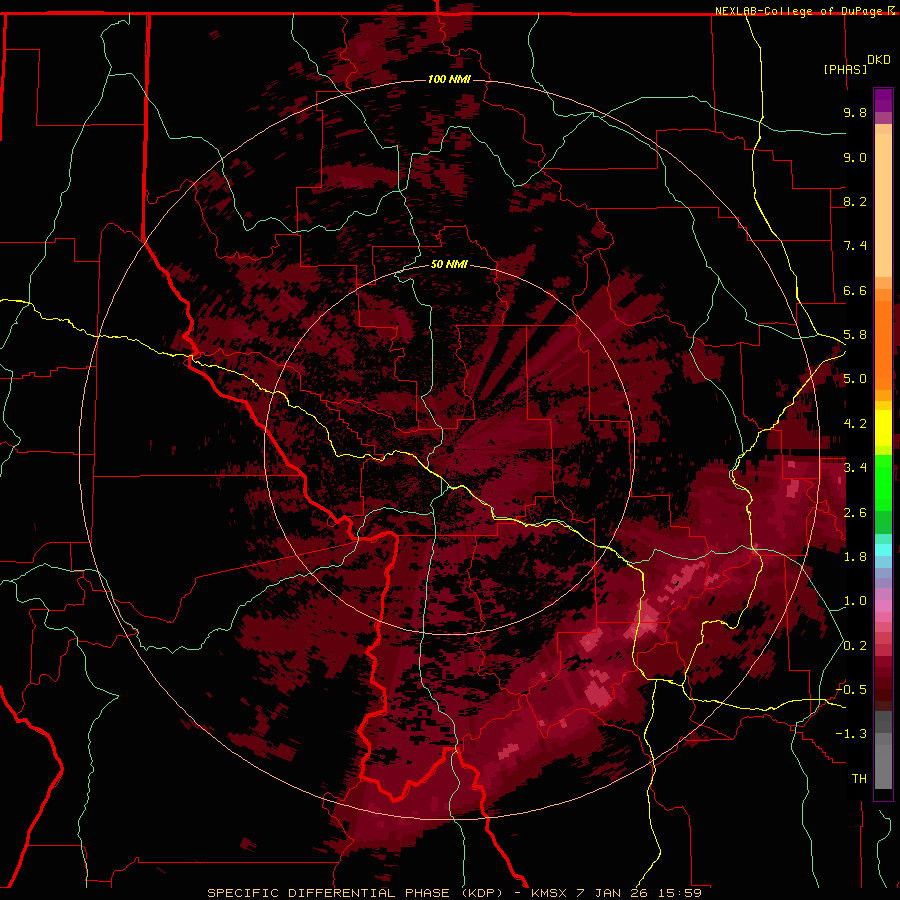Click the -1.3 color scale value
The height and width of the screenshot is (900, 900).
click(852, 734)
